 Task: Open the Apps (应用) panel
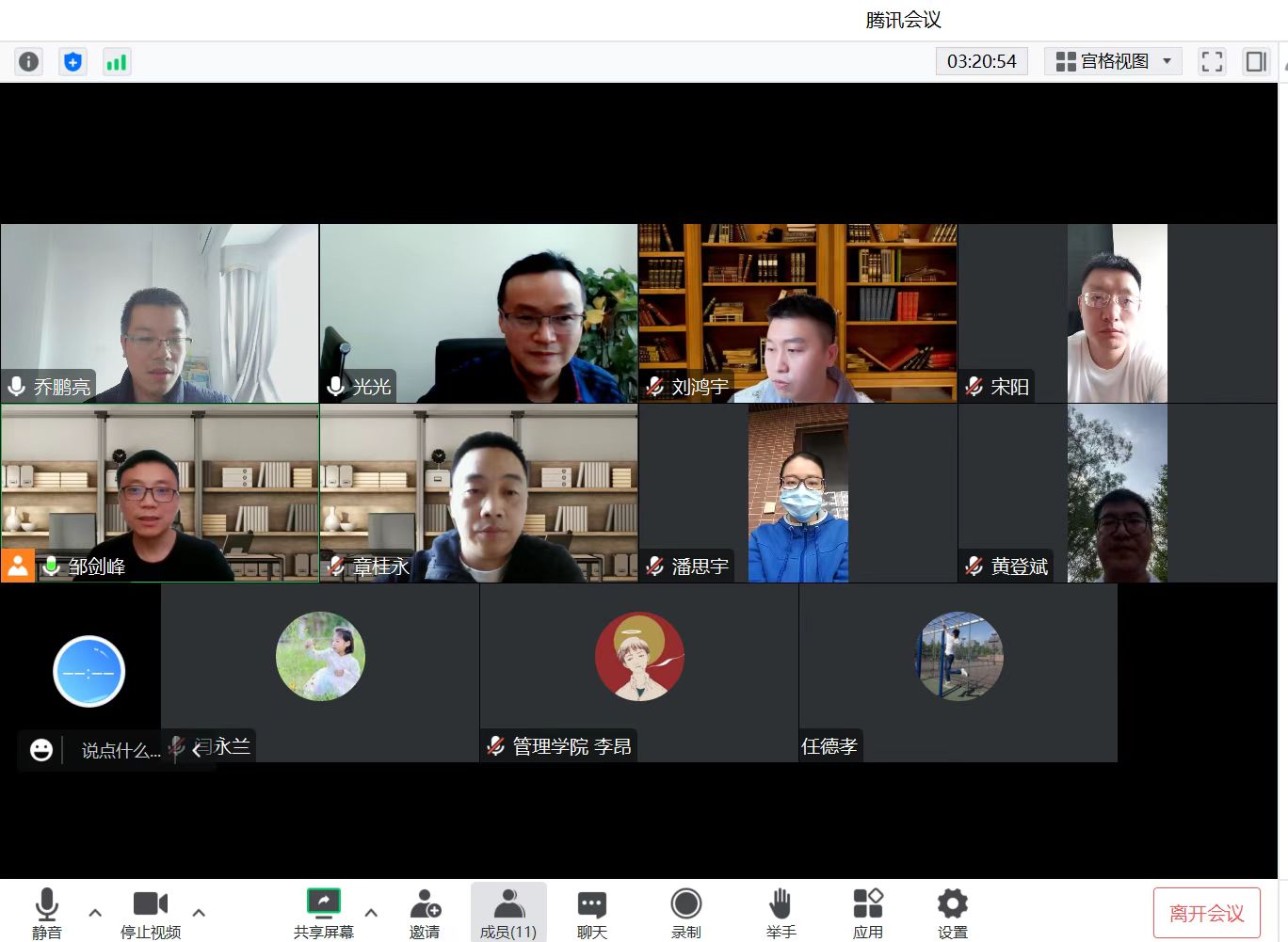pyautogui.click(x=867, y=912)
